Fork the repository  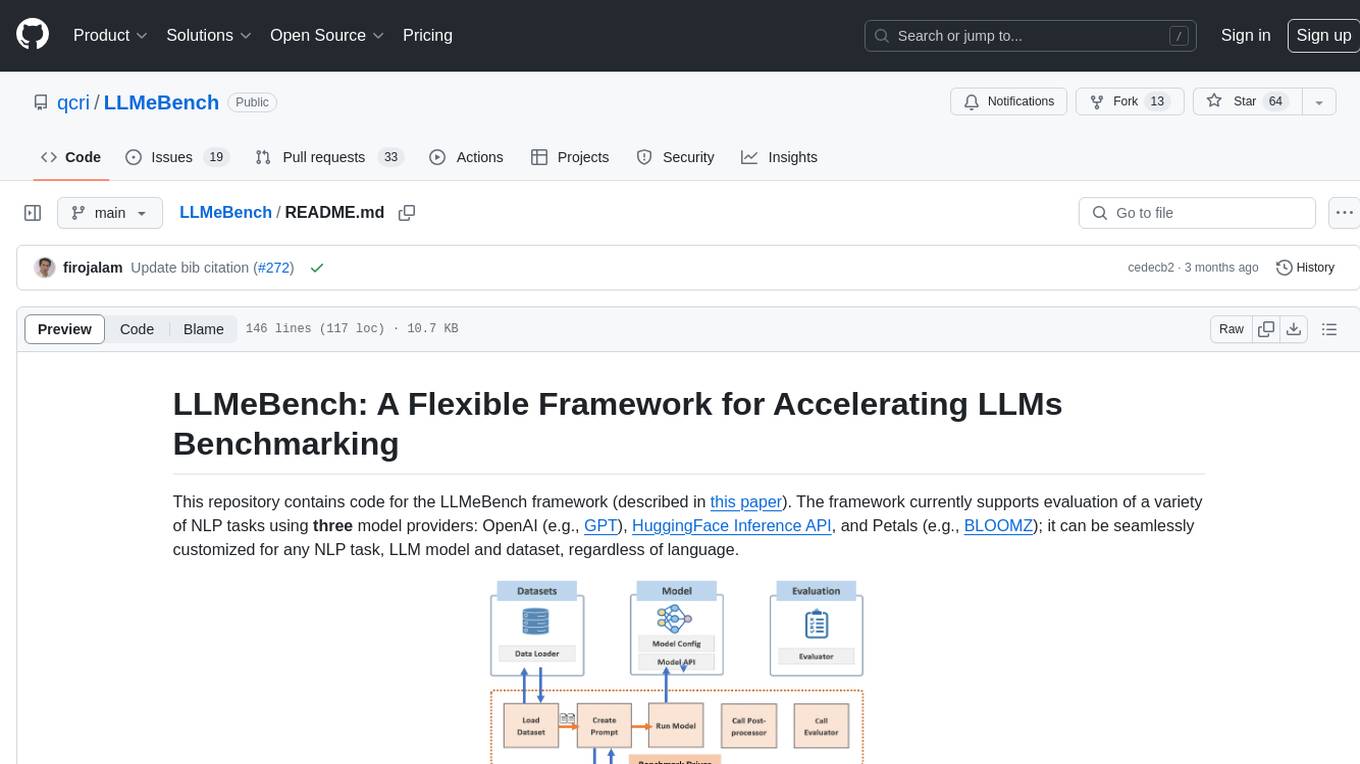pos(1129,102)
